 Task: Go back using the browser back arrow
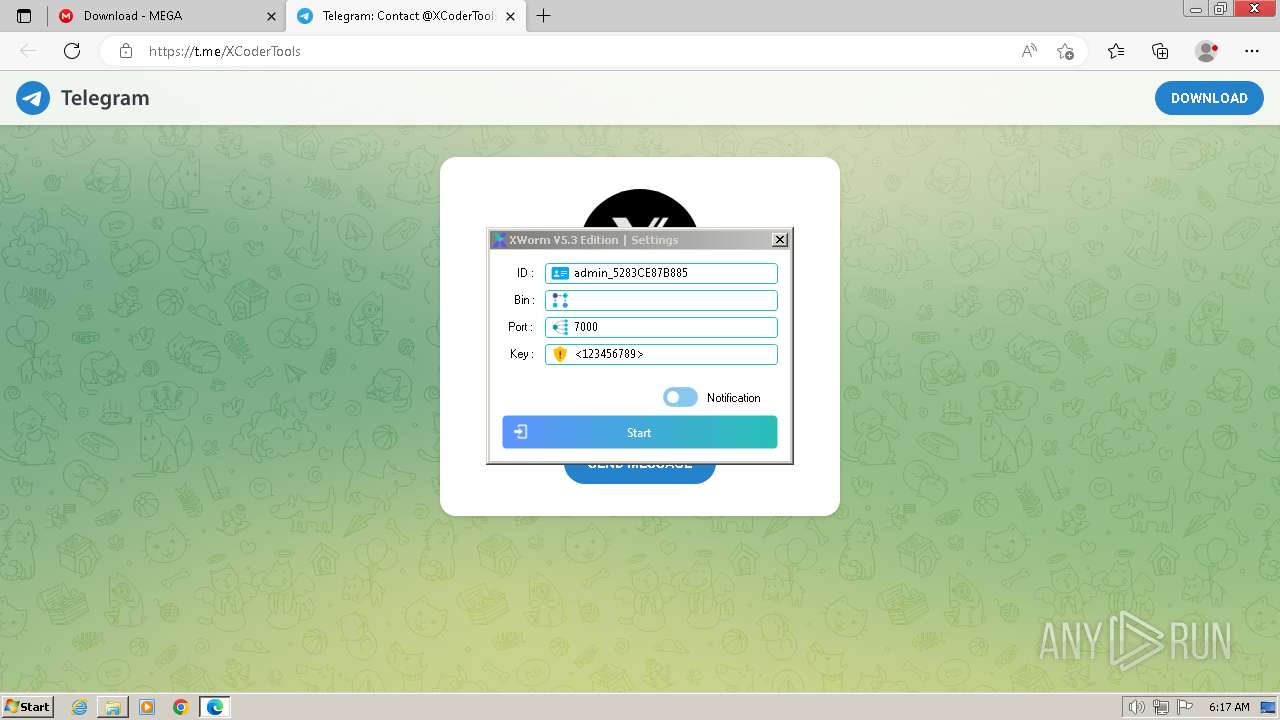[28, 51]
